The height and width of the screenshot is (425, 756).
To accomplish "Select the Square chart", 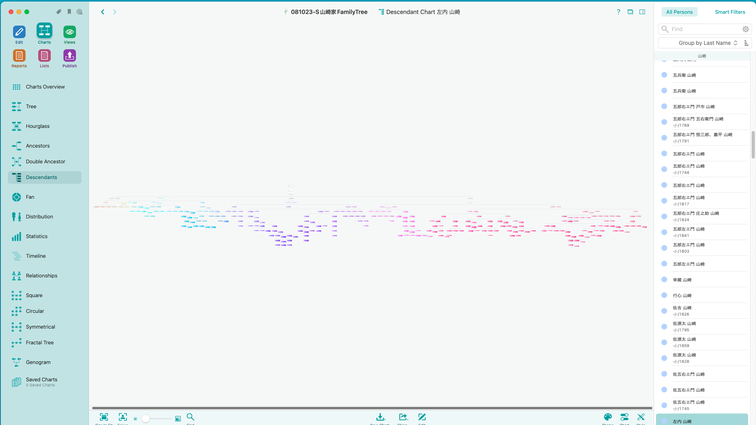I will 44,295.
